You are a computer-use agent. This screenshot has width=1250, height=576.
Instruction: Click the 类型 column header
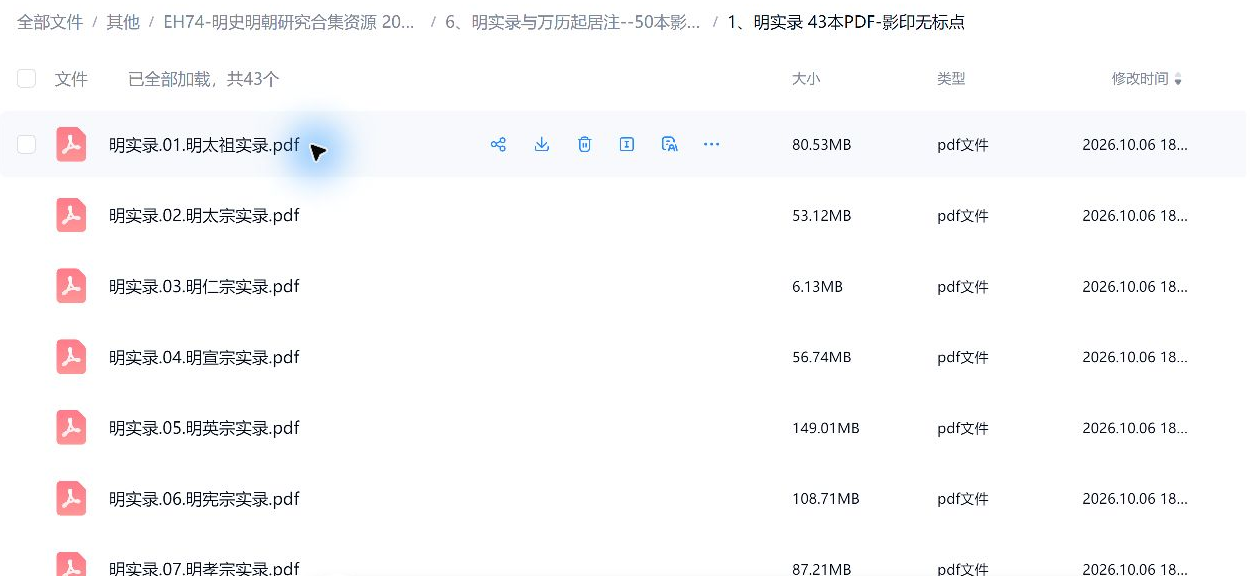point(951,79)
